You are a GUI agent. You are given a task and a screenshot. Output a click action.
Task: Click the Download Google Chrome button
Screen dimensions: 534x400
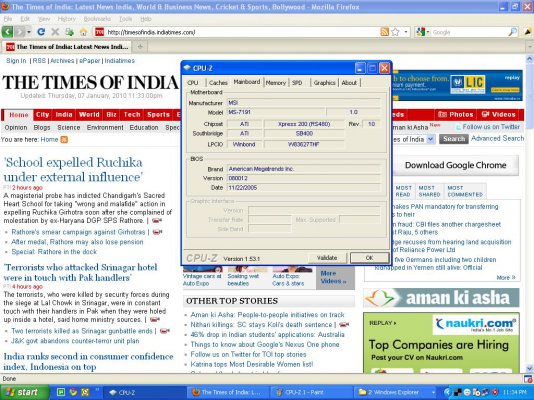pyautogui.click(x=455, y=165)
